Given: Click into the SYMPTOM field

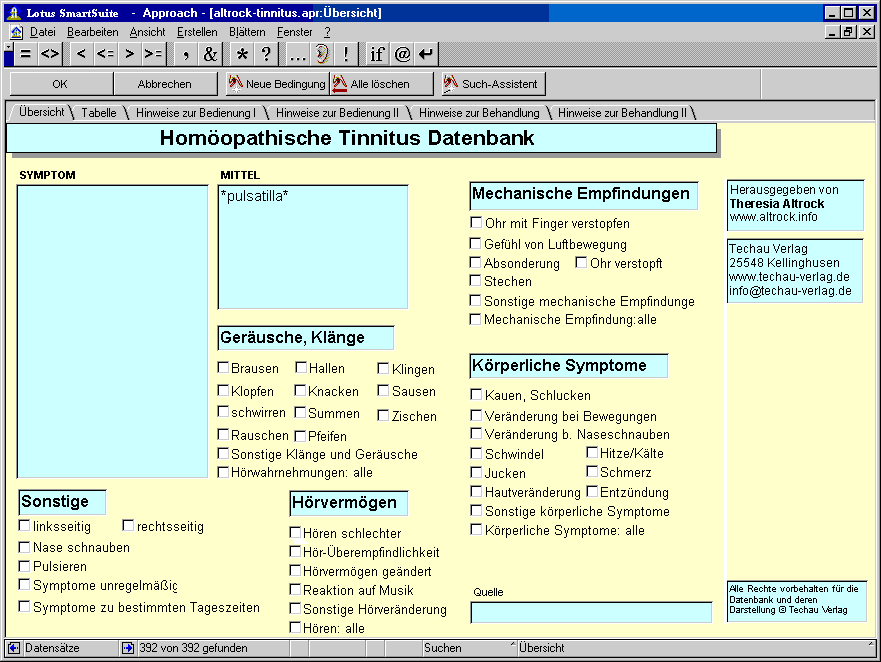Looking at the screenshot, I should click(x=112, y=332).
